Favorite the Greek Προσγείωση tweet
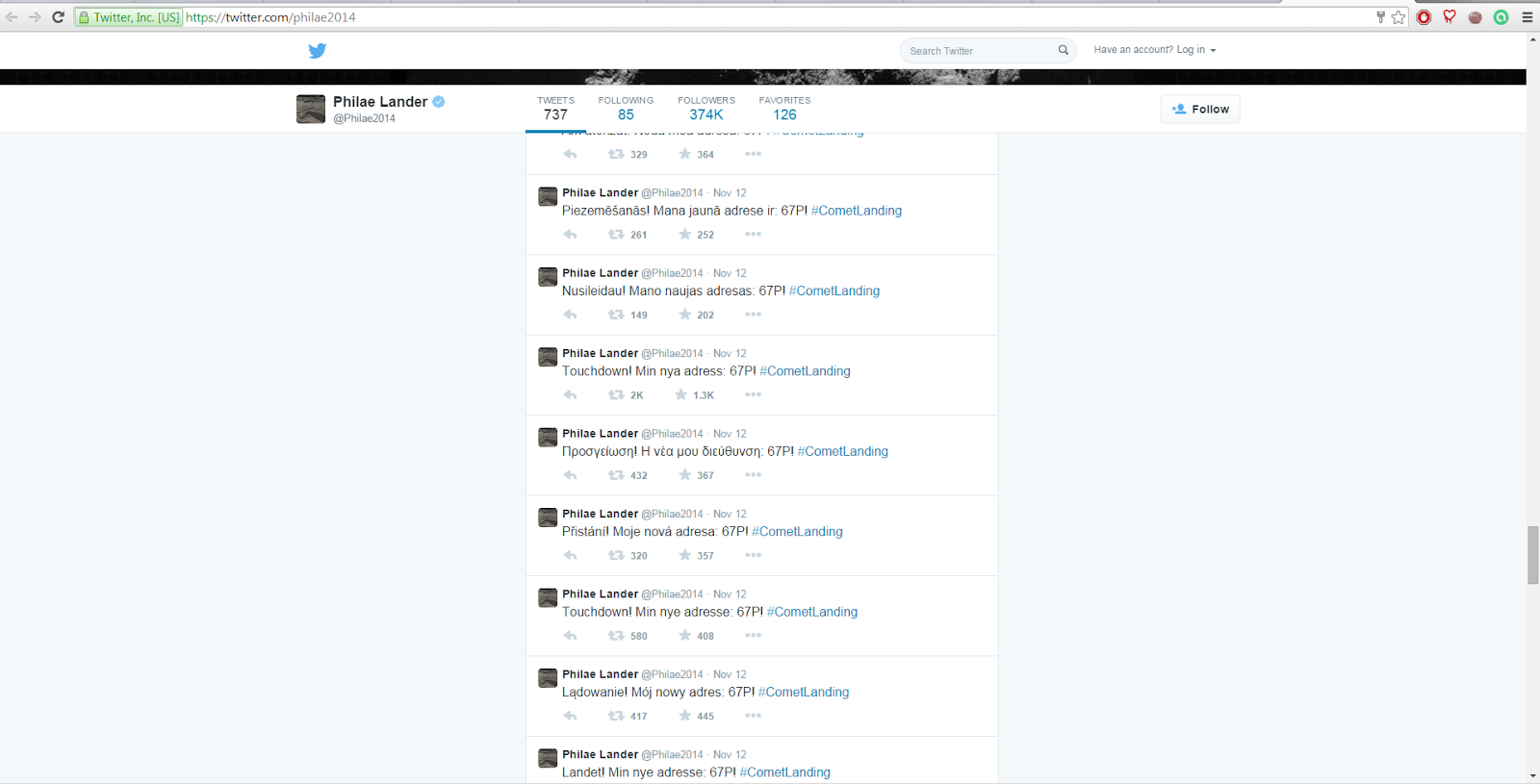The height and width of the screenshot is (784, 1540). click(684, 475)
